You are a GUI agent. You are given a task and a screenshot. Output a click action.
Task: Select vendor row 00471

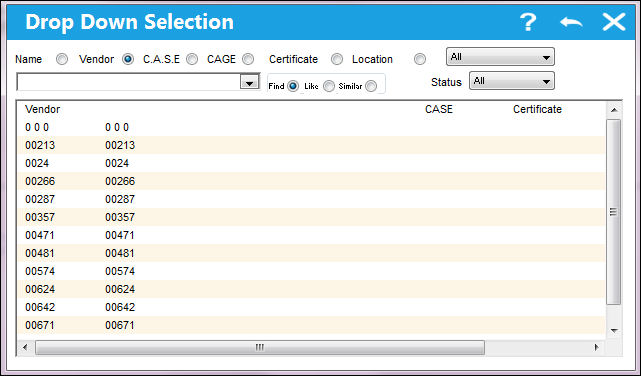pyautogui.click(x=311, y=235)
